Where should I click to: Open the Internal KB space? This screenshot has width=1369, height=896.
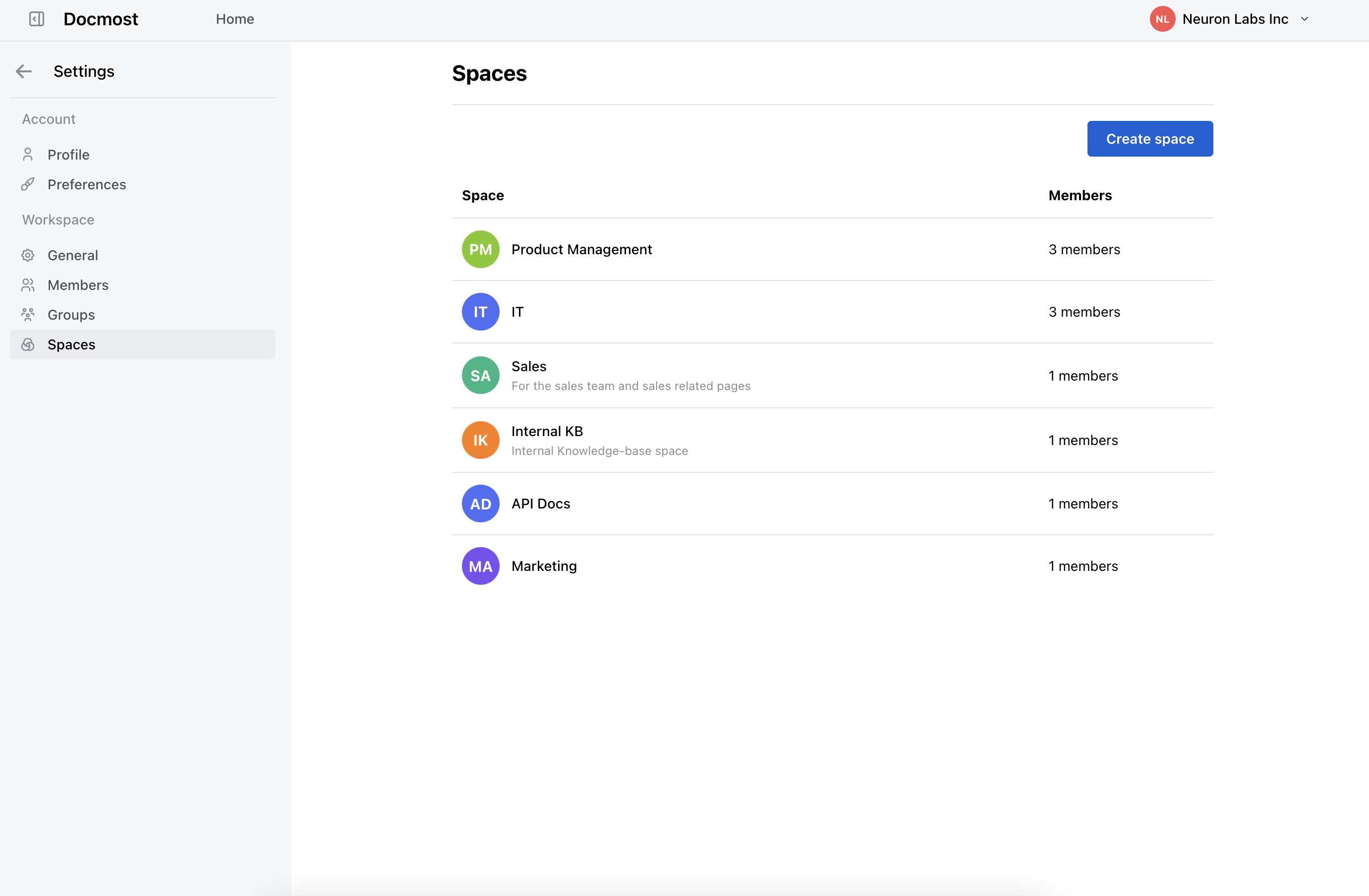click(832, 440)
